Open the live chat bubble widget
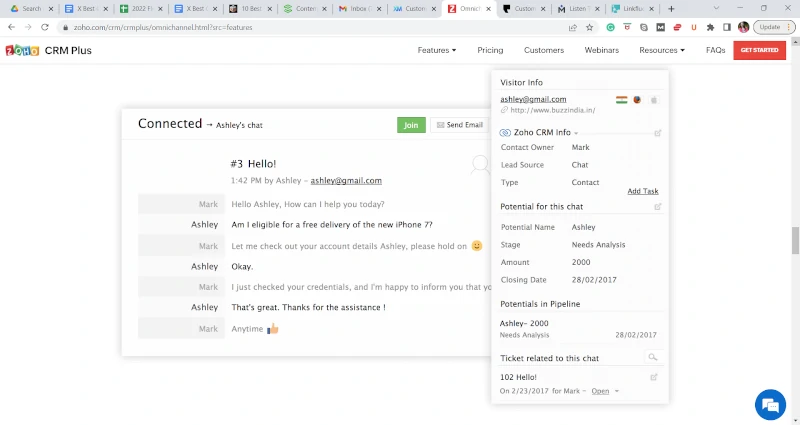The width and height of the screenshot is (800, 425). click(770, 405)
